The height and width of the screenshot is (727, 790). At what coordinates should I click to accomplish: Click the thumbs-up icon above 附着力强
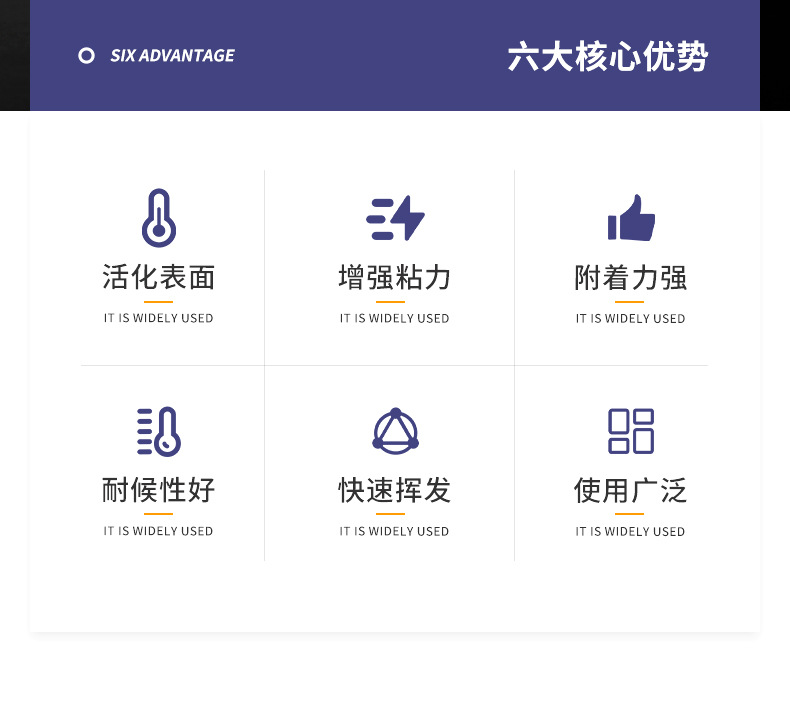(631, 218)
